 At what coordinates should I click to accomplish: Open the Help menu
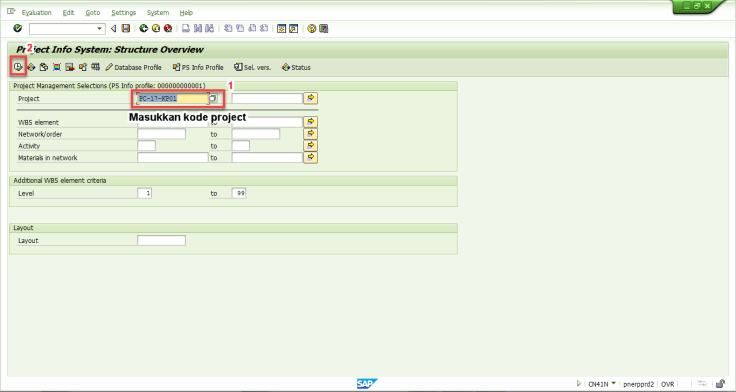point(186,13)
